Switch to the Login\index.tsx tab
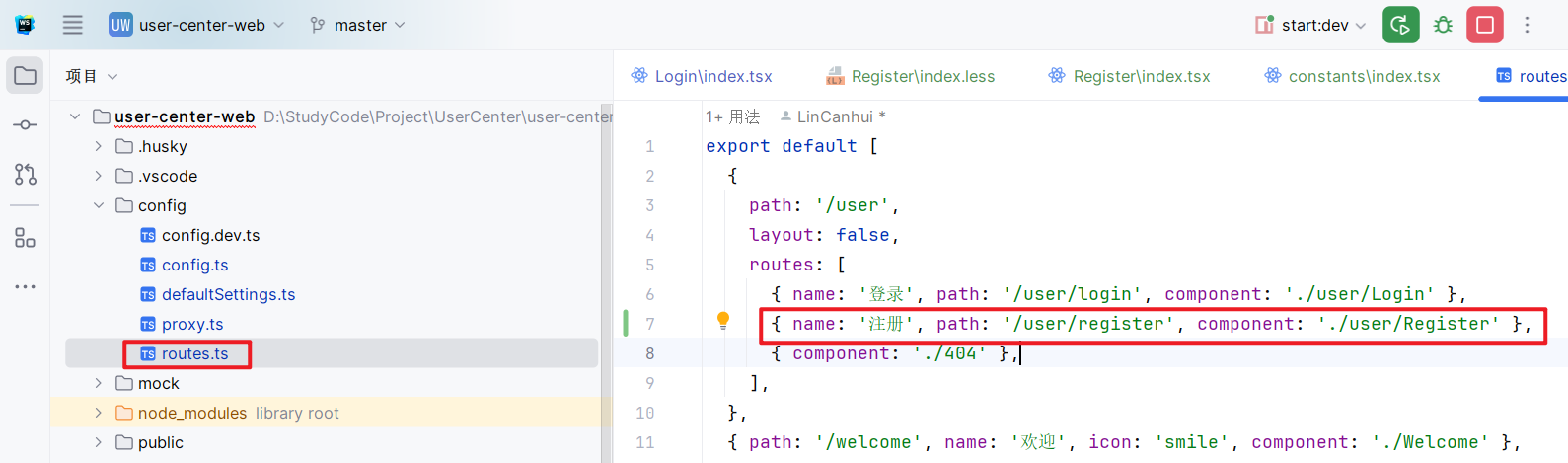This screenshot has width=1568, height=463. [703, 76]
